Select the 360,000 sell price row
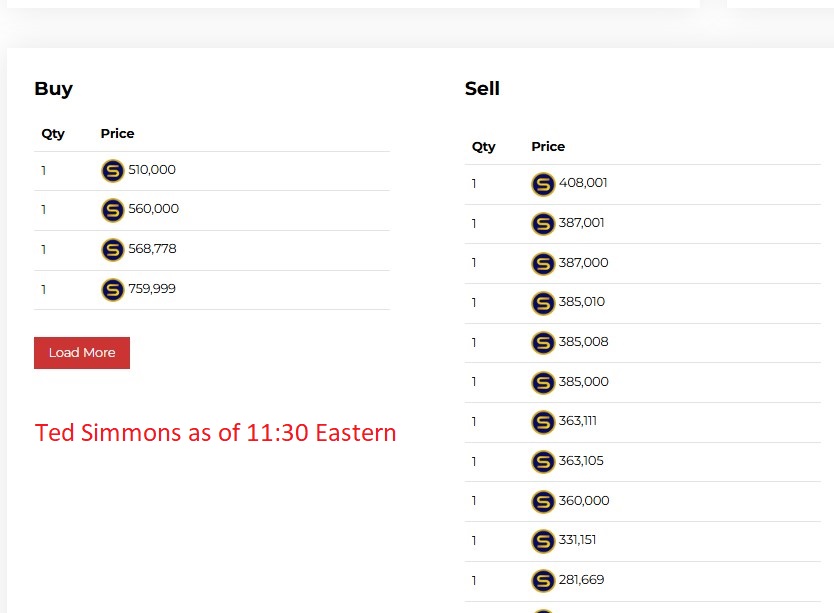Image resolution: width=834 pixels, height=613 pixels. (x=643, y=502)
